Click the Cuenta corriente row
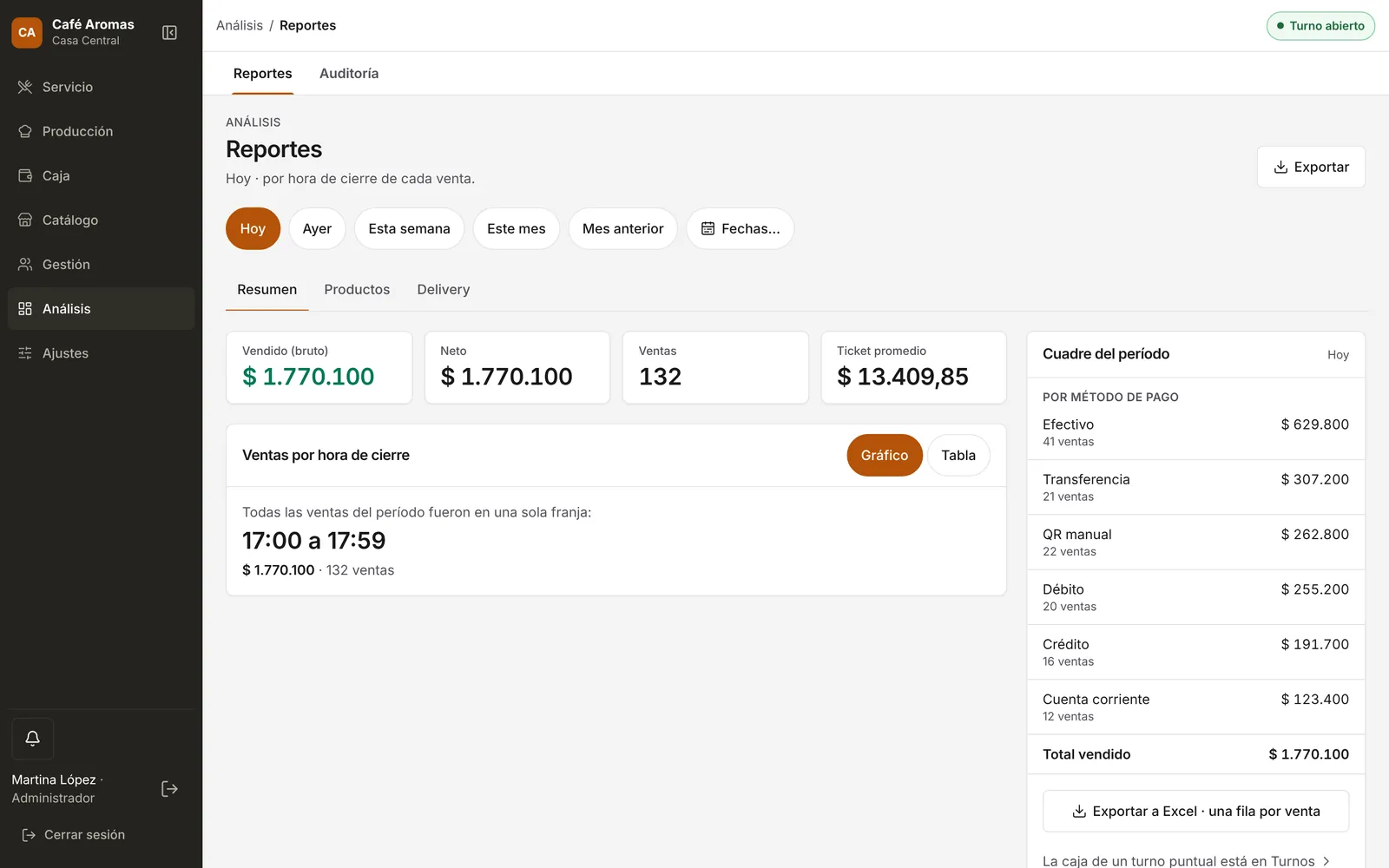The image size is (1389, 868). click(x=1195, y=707)
